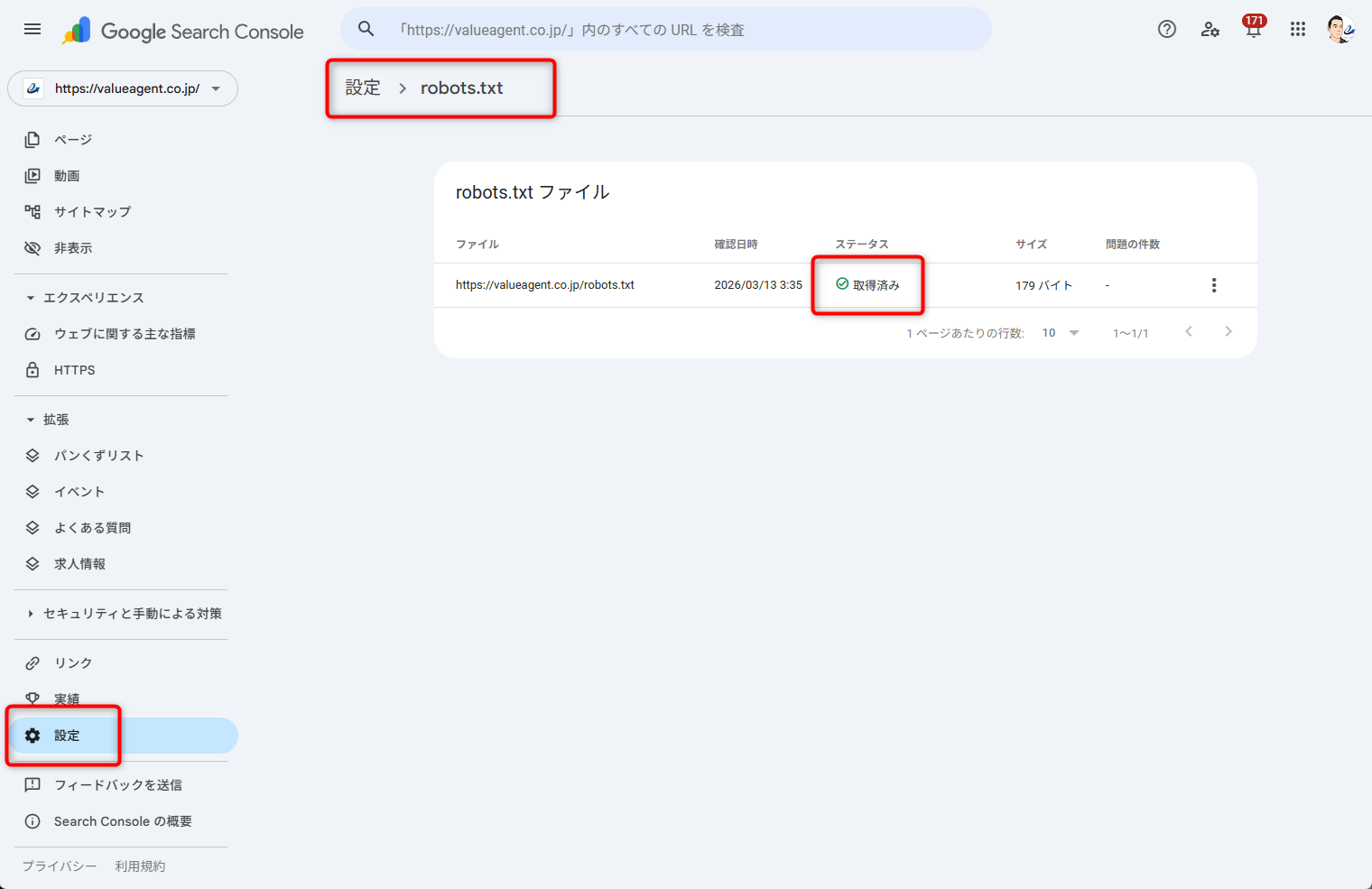The width and height of the screenshot is (1372, 889).
Task: Click the 問題の件数 column header
Action: (x=1133, y=245)
